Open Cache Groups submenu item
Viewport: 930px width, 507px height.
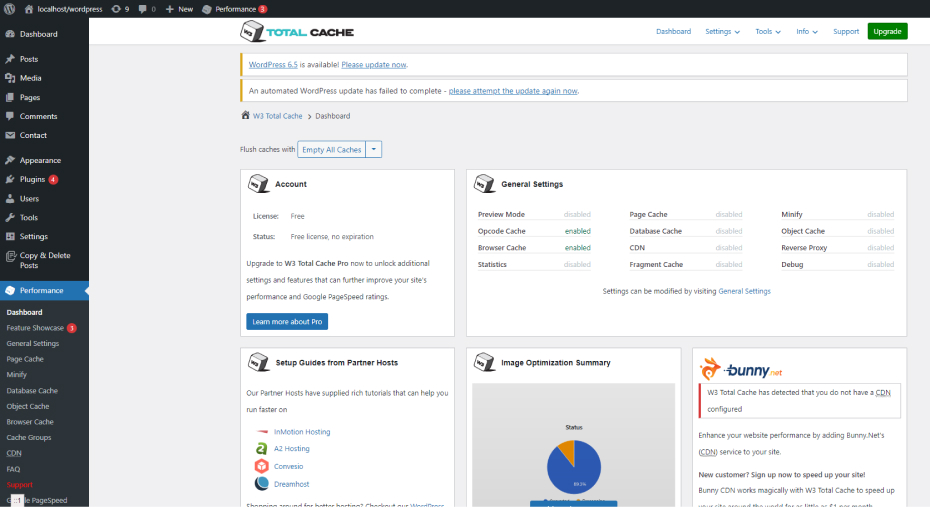28,438
